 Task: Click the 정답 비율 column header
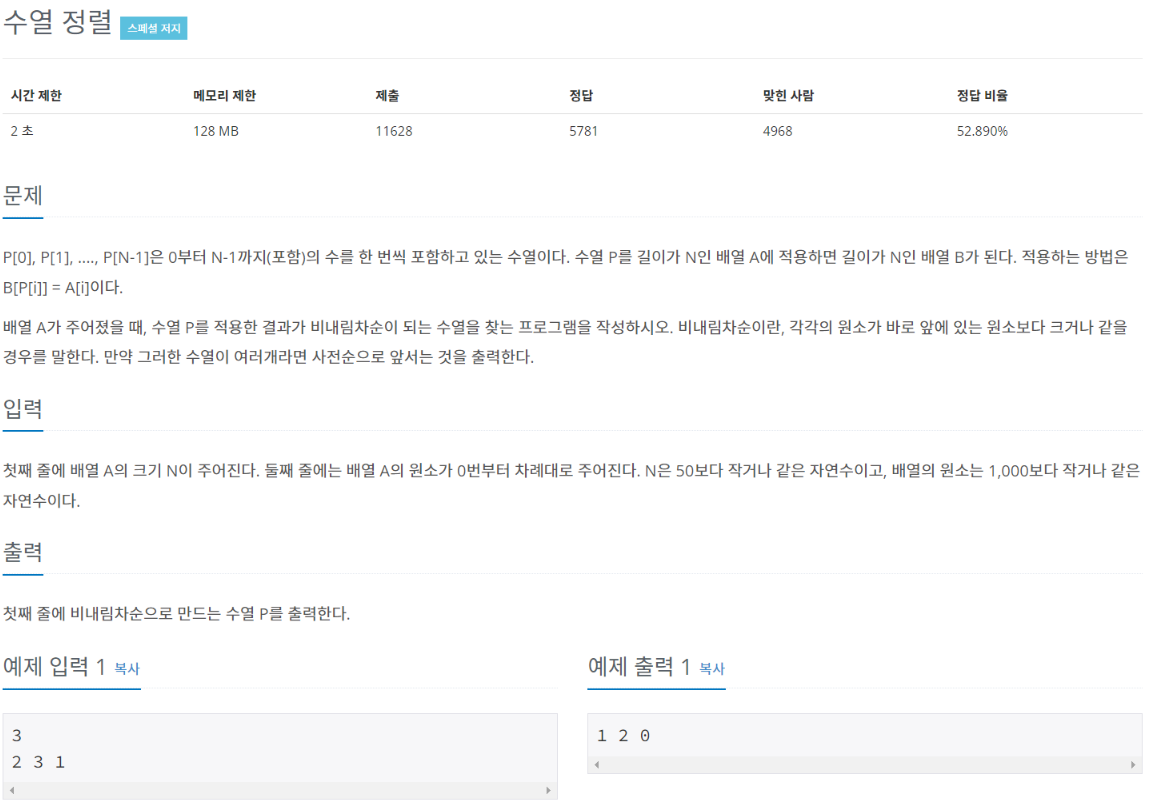(982, 95)
